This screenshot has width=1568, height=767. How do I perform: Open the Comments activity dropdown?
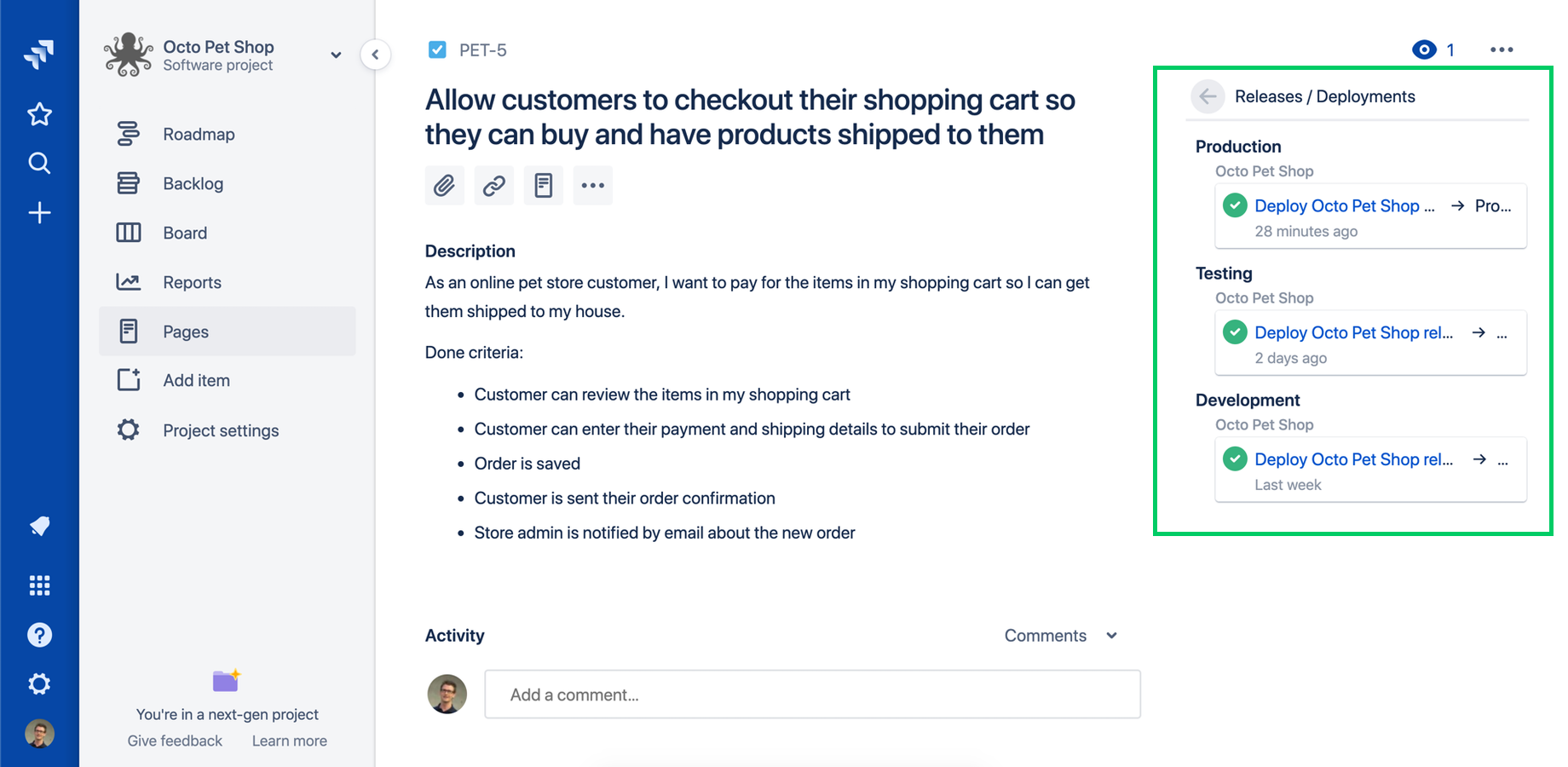point(1060,635)
